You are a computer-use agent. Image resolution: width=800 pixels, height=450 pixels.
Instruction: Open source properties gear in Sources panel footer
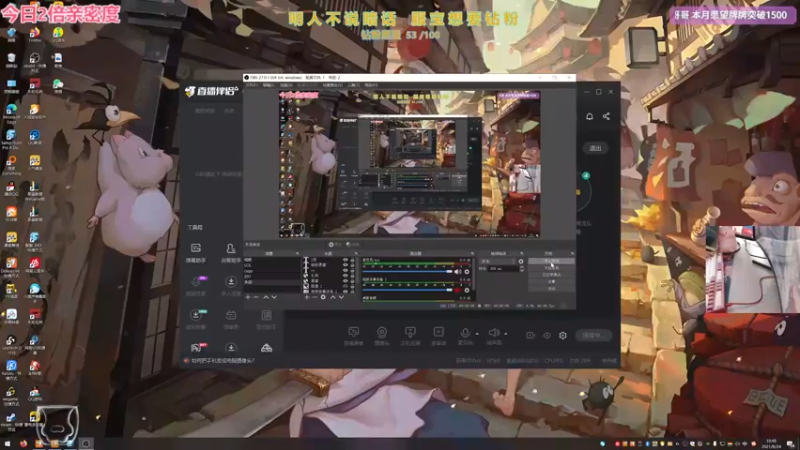pos(323,297)
